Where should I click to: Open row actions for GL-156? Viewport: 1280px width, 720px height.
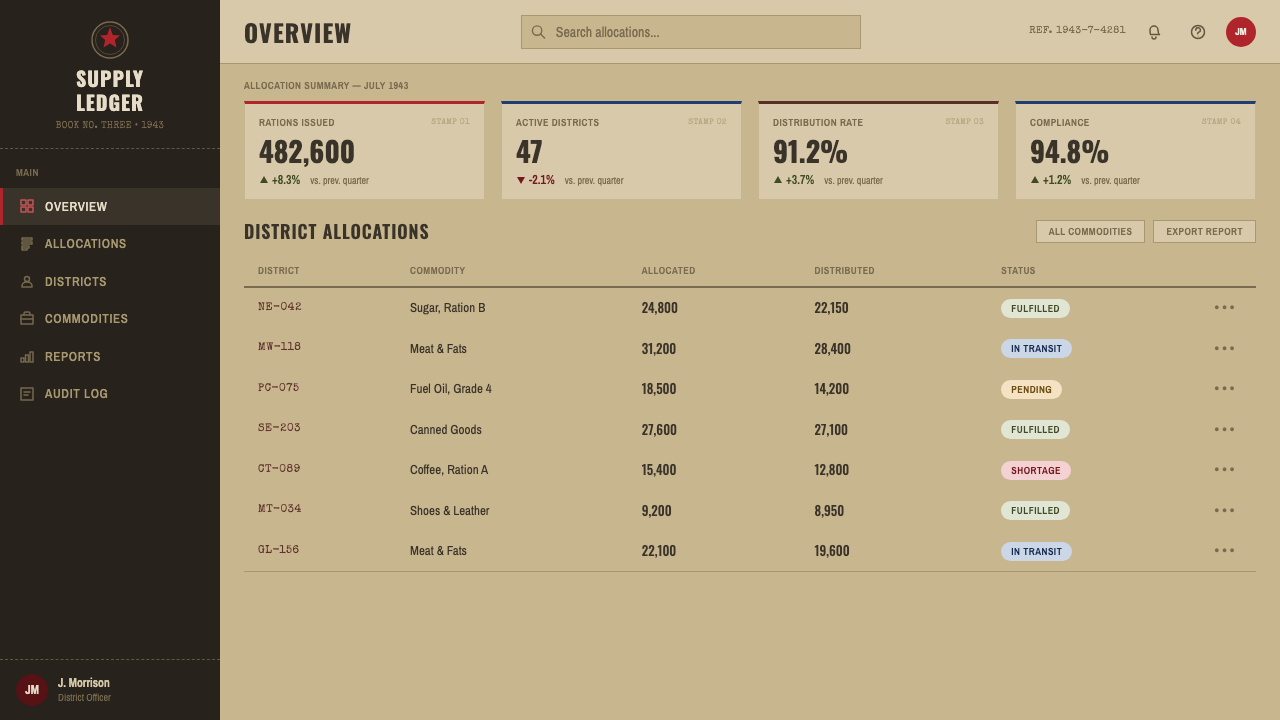(x=1225, y=551)
